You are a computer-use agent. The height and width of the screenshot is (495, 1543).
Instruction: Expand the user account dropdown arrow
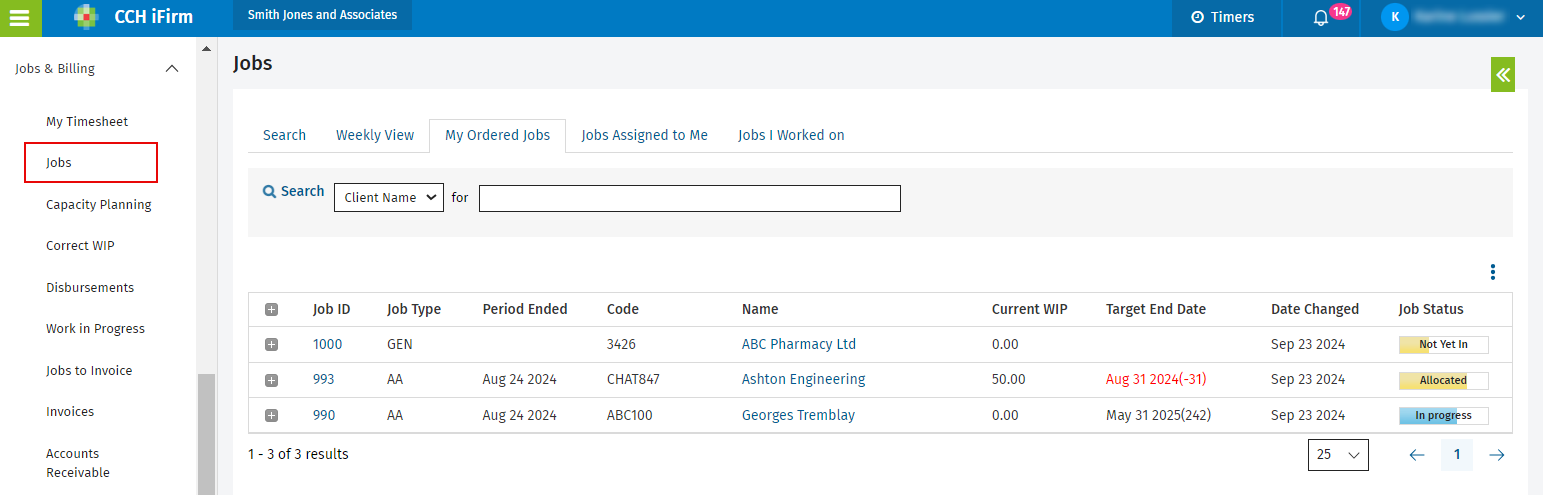[1521, 17]
